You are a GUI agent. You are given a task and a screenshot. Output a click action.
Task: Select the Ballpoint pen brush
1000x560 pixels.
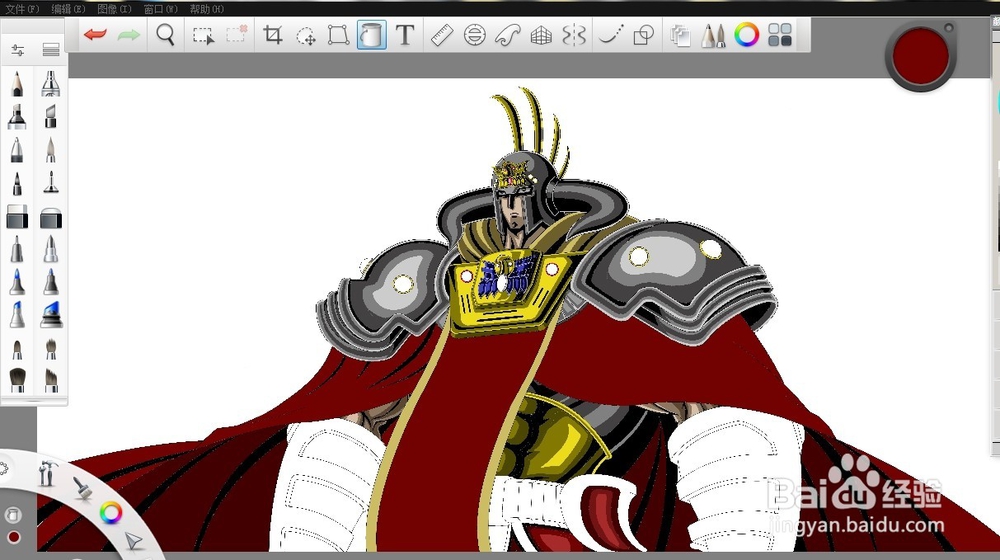point(17,150)
